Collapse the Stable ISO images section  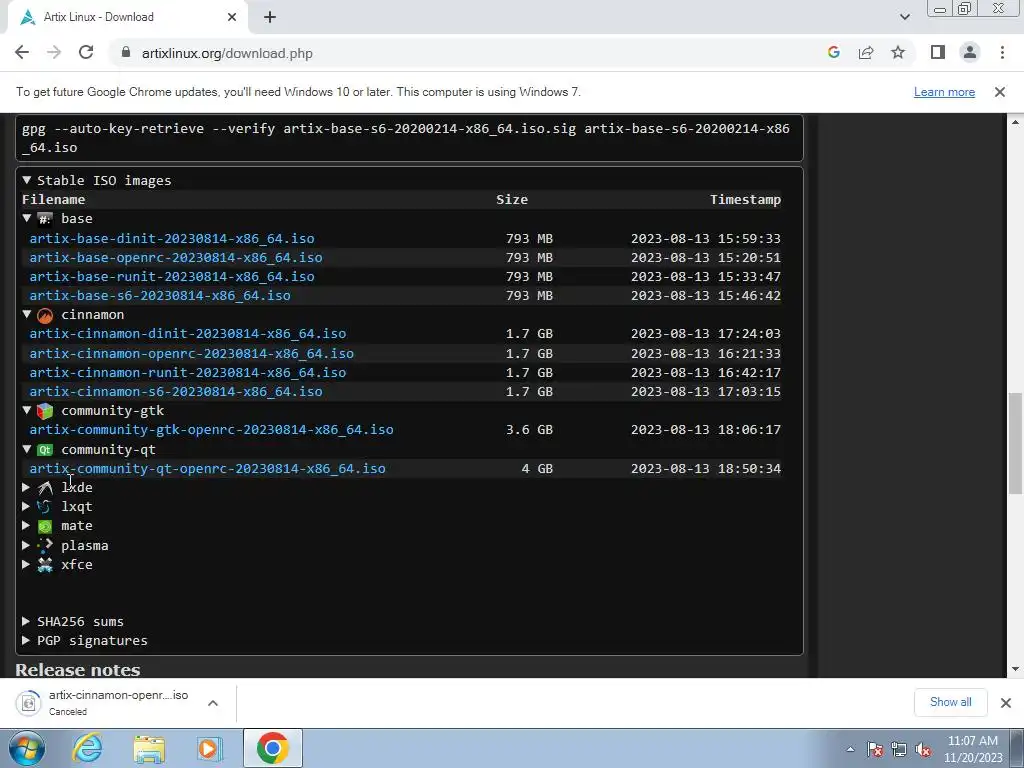(26, 180)
